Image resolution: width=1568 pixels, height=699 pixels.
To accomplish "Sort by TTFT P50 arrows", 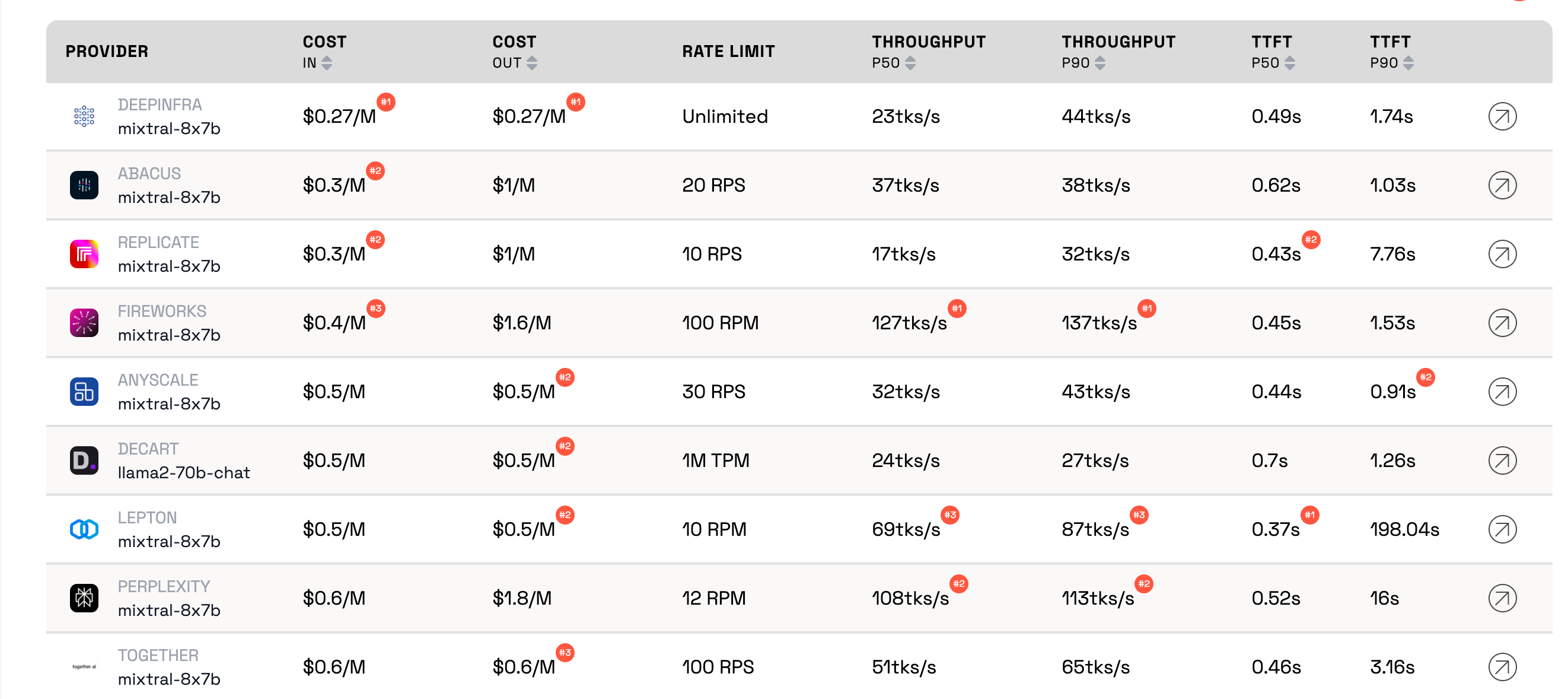I will (x=1290, y=63).
